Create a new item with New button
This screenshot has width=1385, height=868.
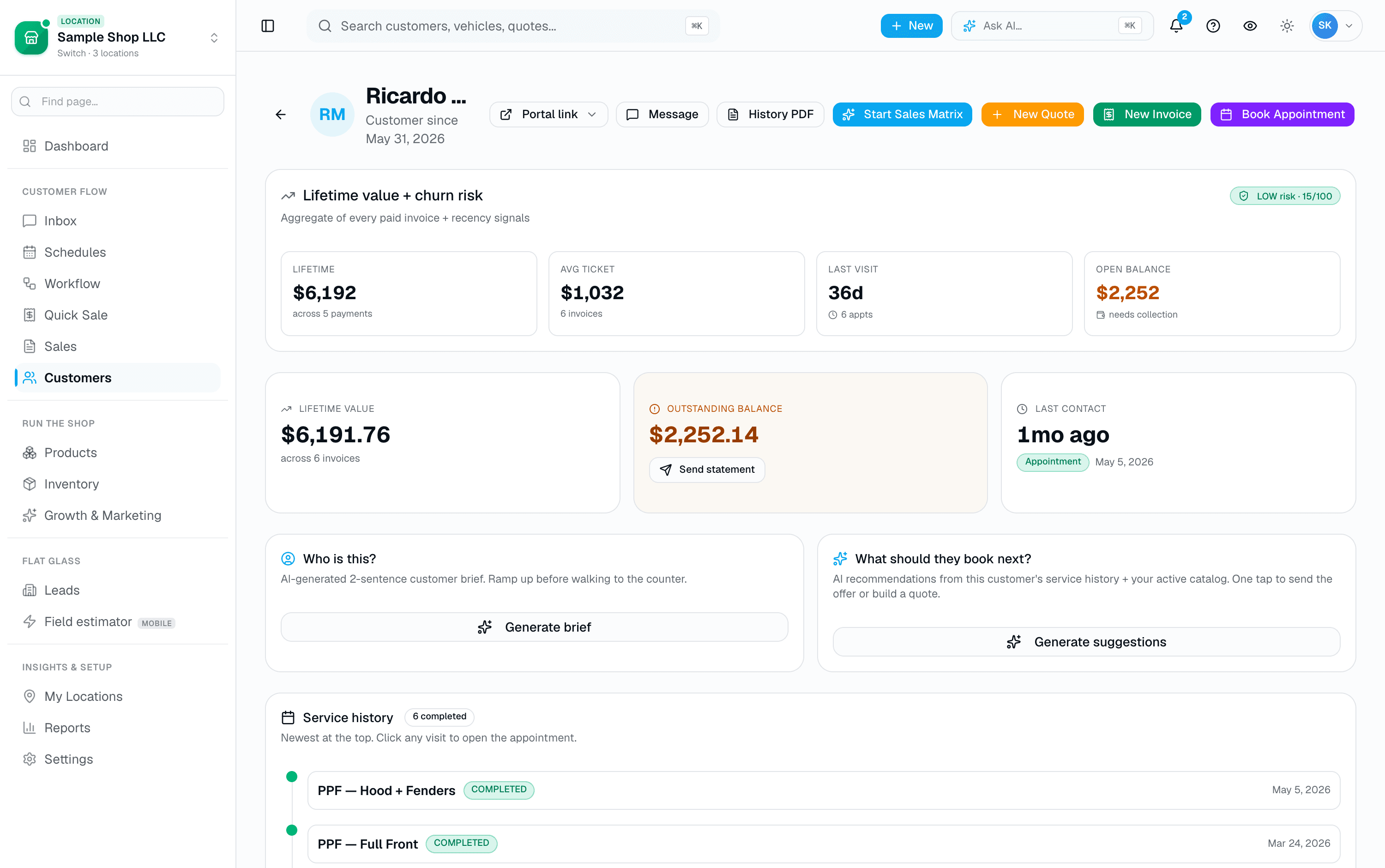point(911,26)
